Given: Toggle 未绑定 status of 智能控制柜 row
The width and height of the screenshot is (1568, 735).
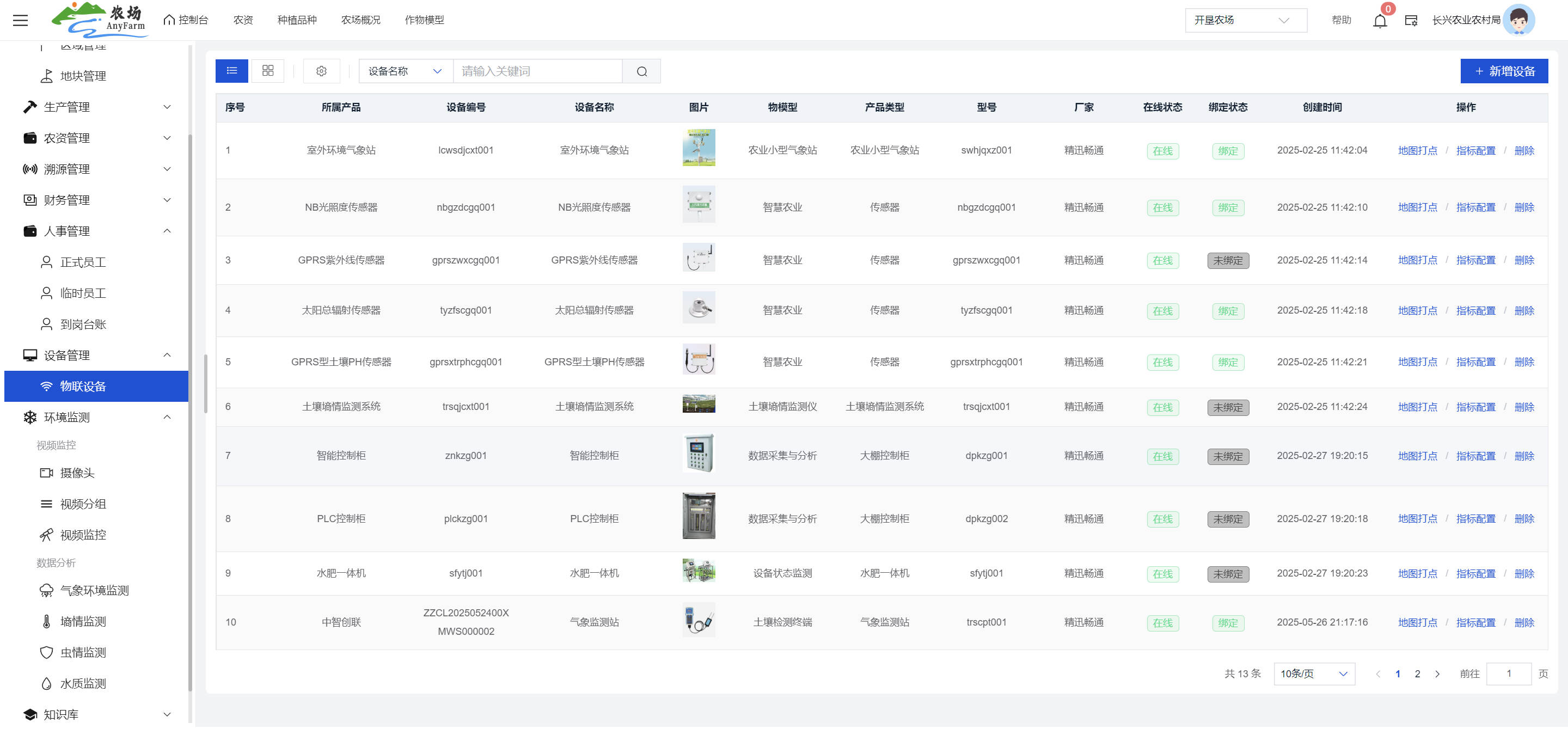Looking at the screenshot, I should tap(1228, 456).
